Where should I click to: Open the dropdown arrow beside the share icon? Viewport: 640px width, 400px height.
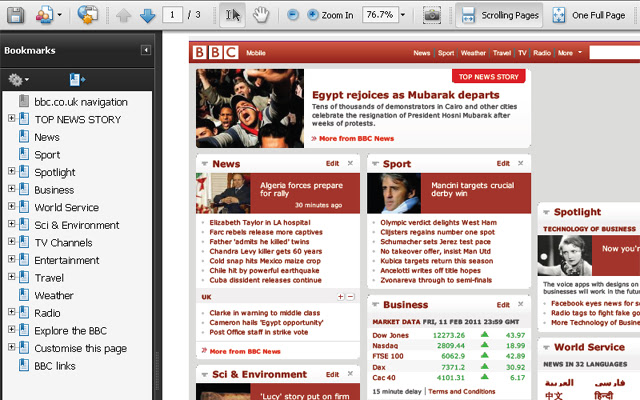[x=60, y=15]
